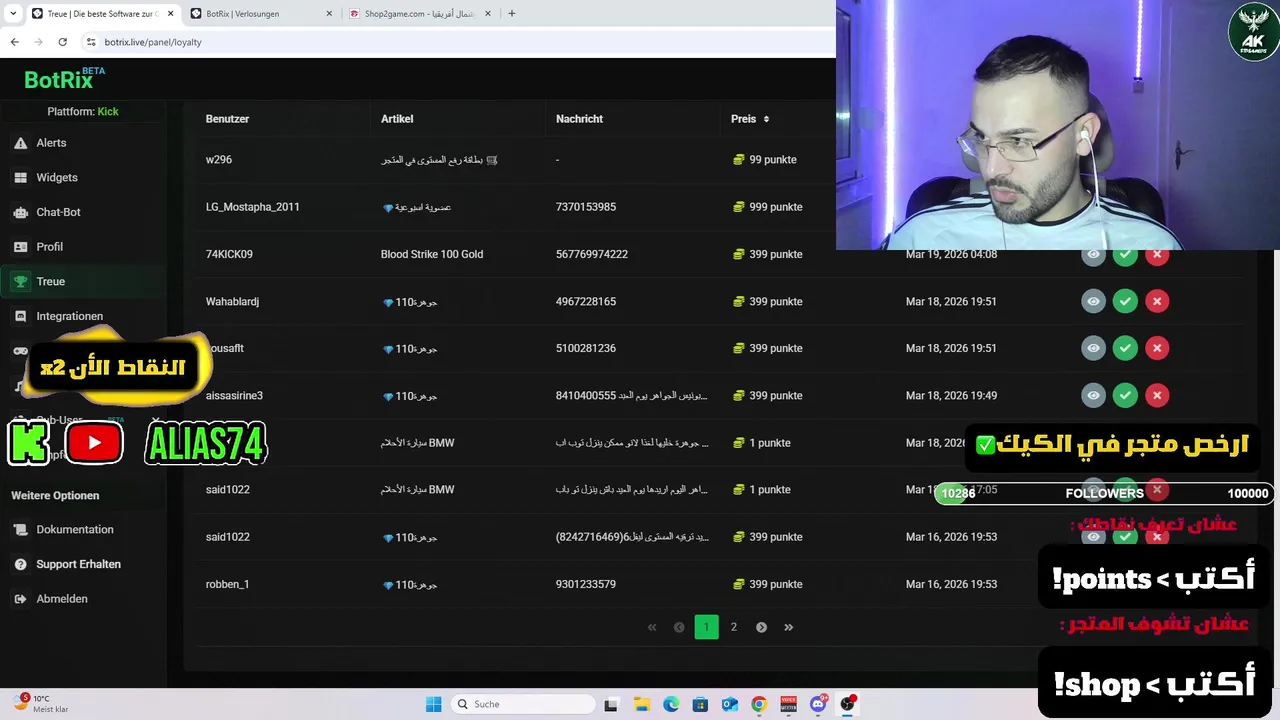Image resolution: width=1280 pixels, height=720 pixels.
Task: Open Google Chrome from the taskbar
Action: pyautogui.click(x=759, y=704)
